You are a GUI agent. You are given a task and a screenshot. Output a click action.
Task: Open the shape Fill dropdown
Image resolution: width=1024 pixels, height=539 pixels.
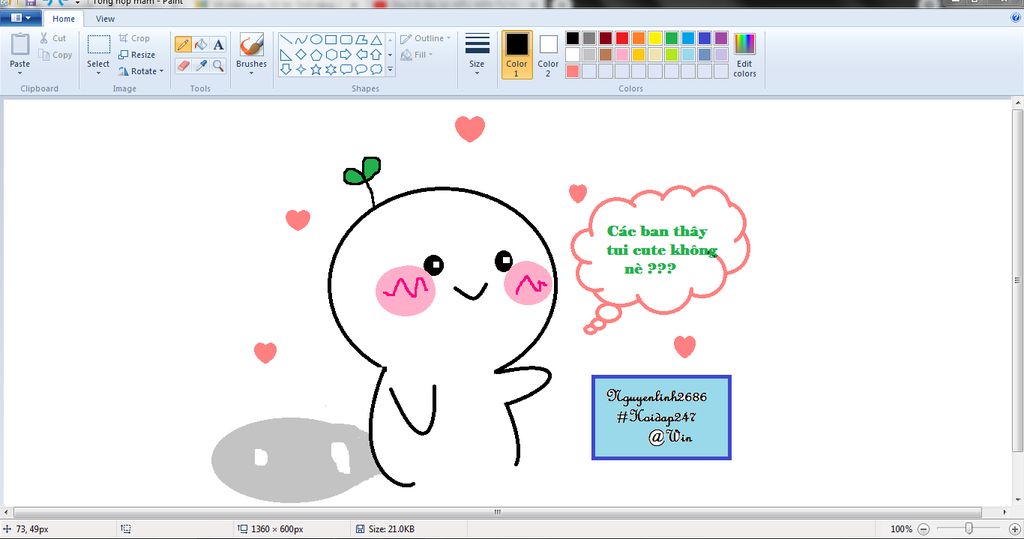pos(417,55)
